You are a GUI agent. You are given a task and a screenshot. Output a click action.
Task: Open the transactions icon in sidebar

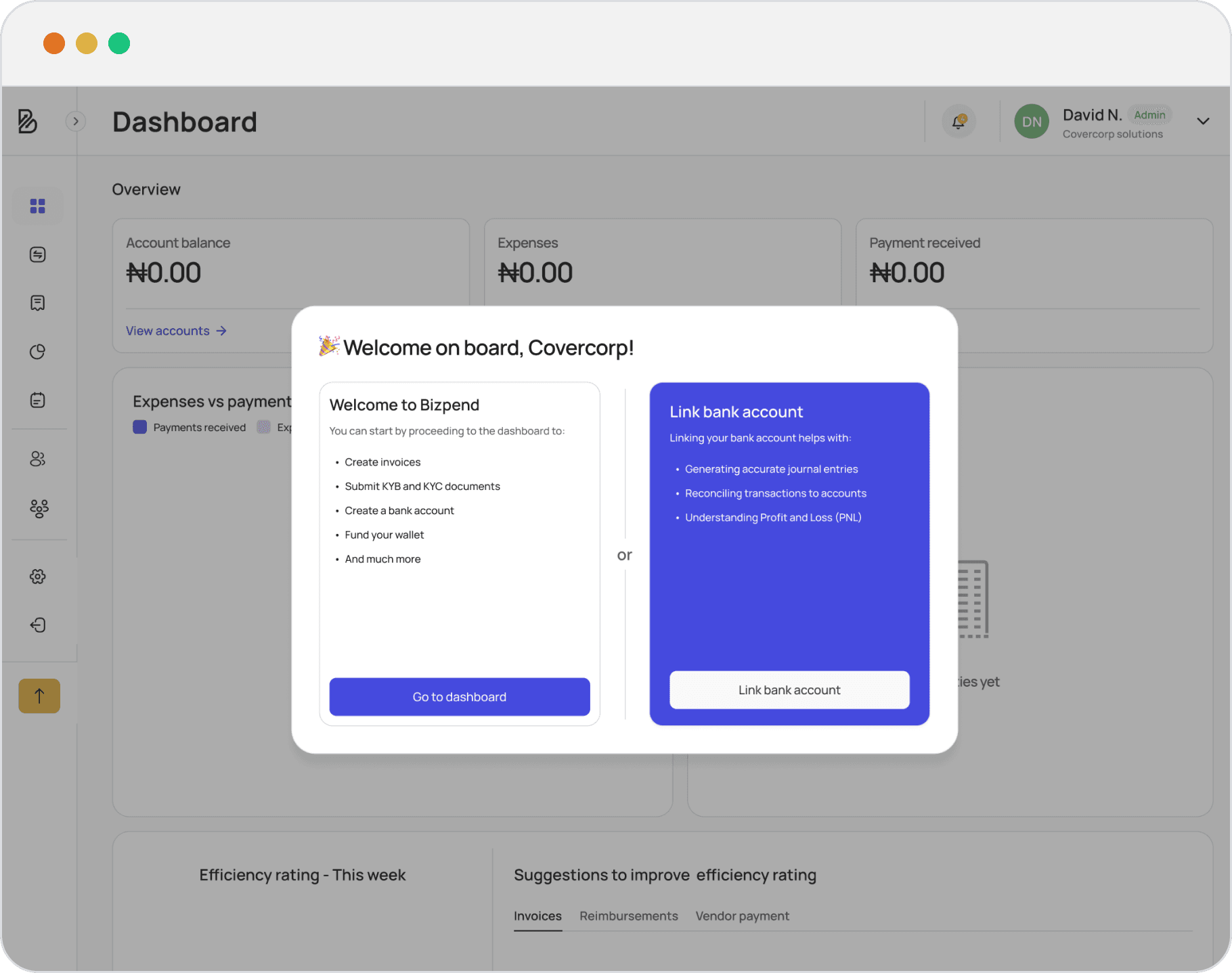38,254
